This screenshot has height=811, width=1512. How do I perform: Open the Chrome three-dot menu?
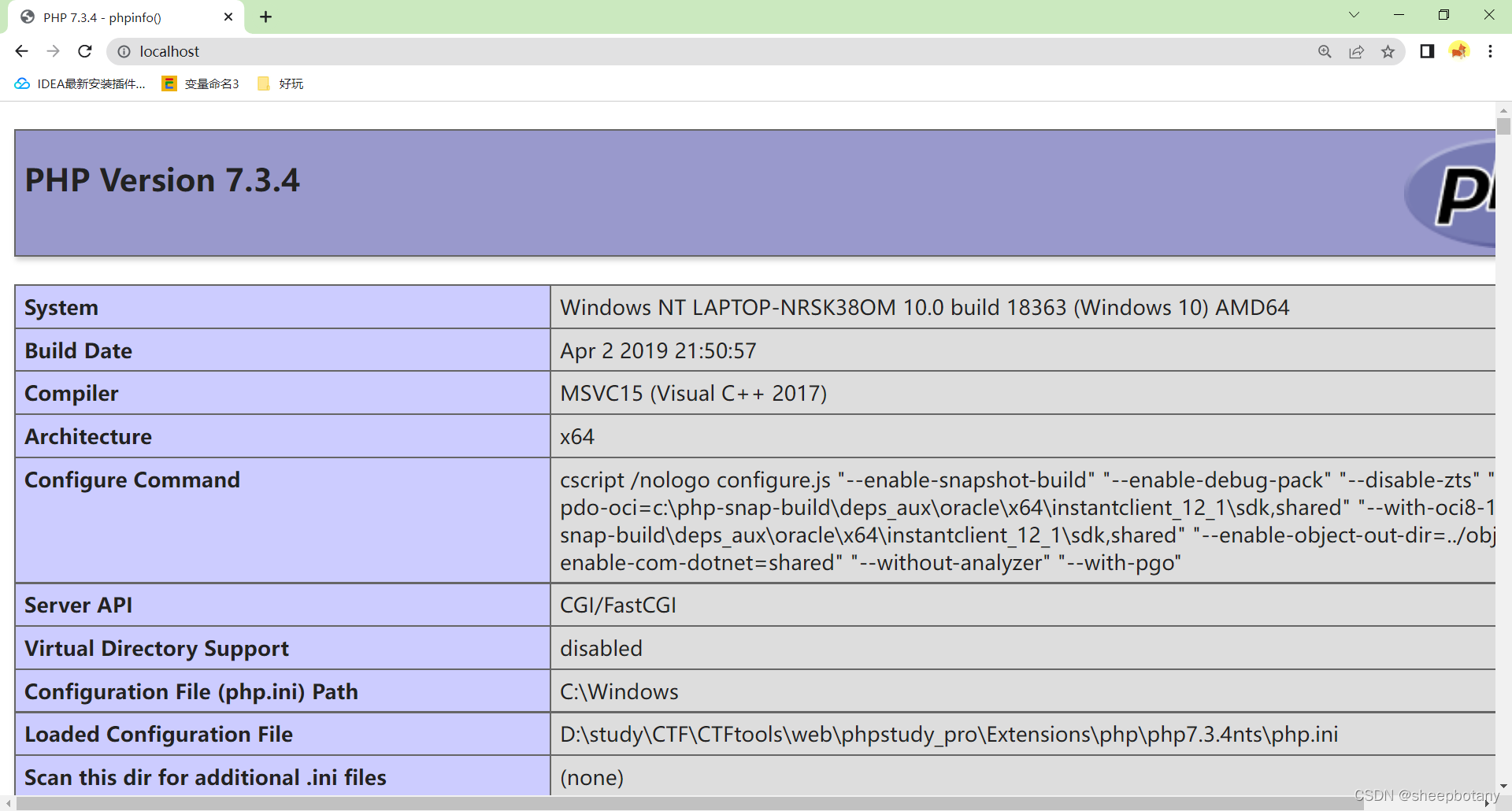1490,51
